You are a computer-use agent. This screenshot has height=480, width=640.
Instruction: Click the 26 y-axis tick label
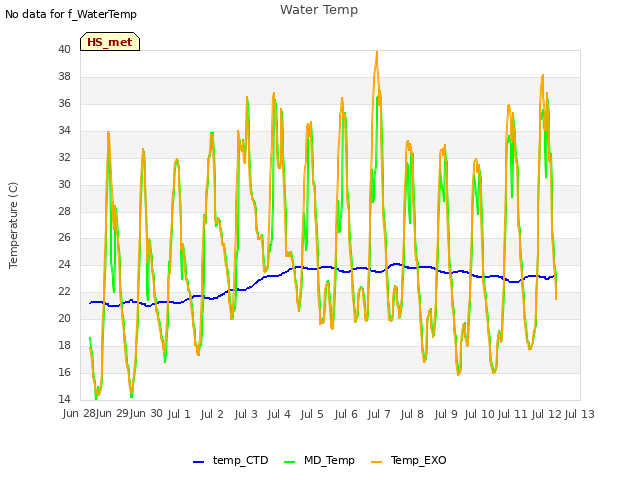tap(64, 238)
